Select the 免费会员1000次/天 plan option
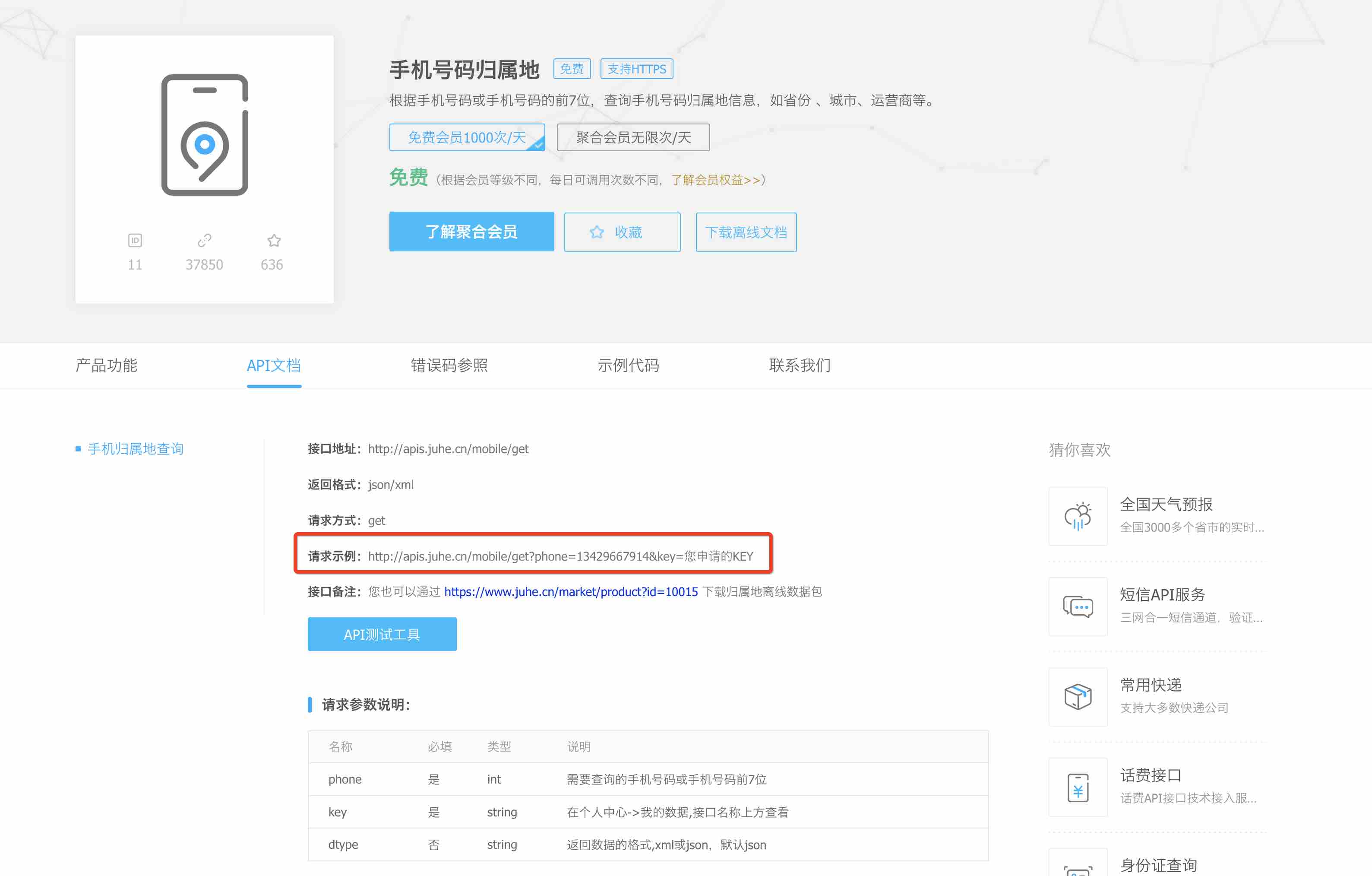 point(467,137)
